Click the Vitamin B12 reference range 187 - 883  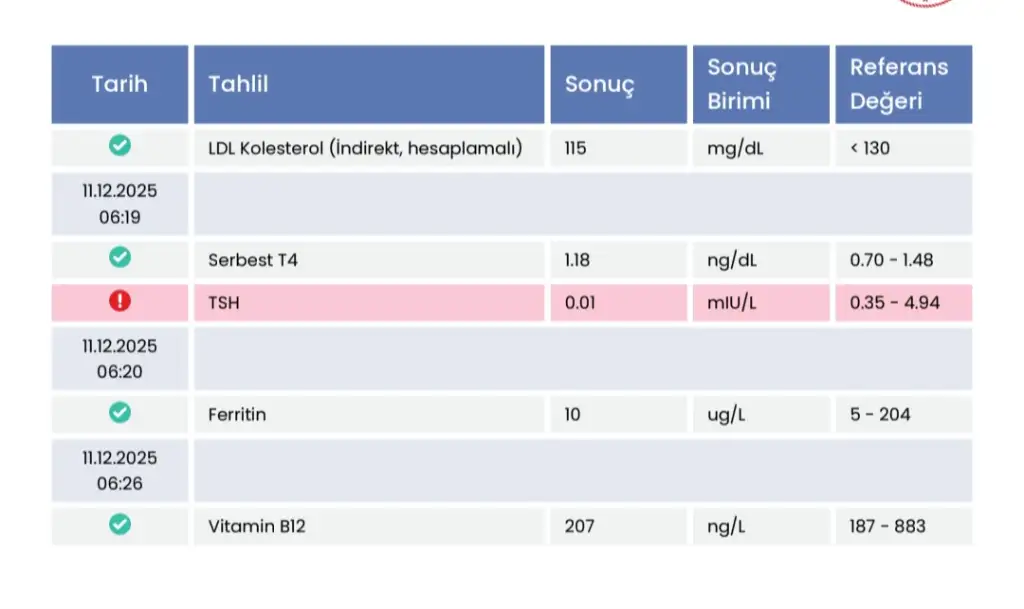tap(887, 525)
